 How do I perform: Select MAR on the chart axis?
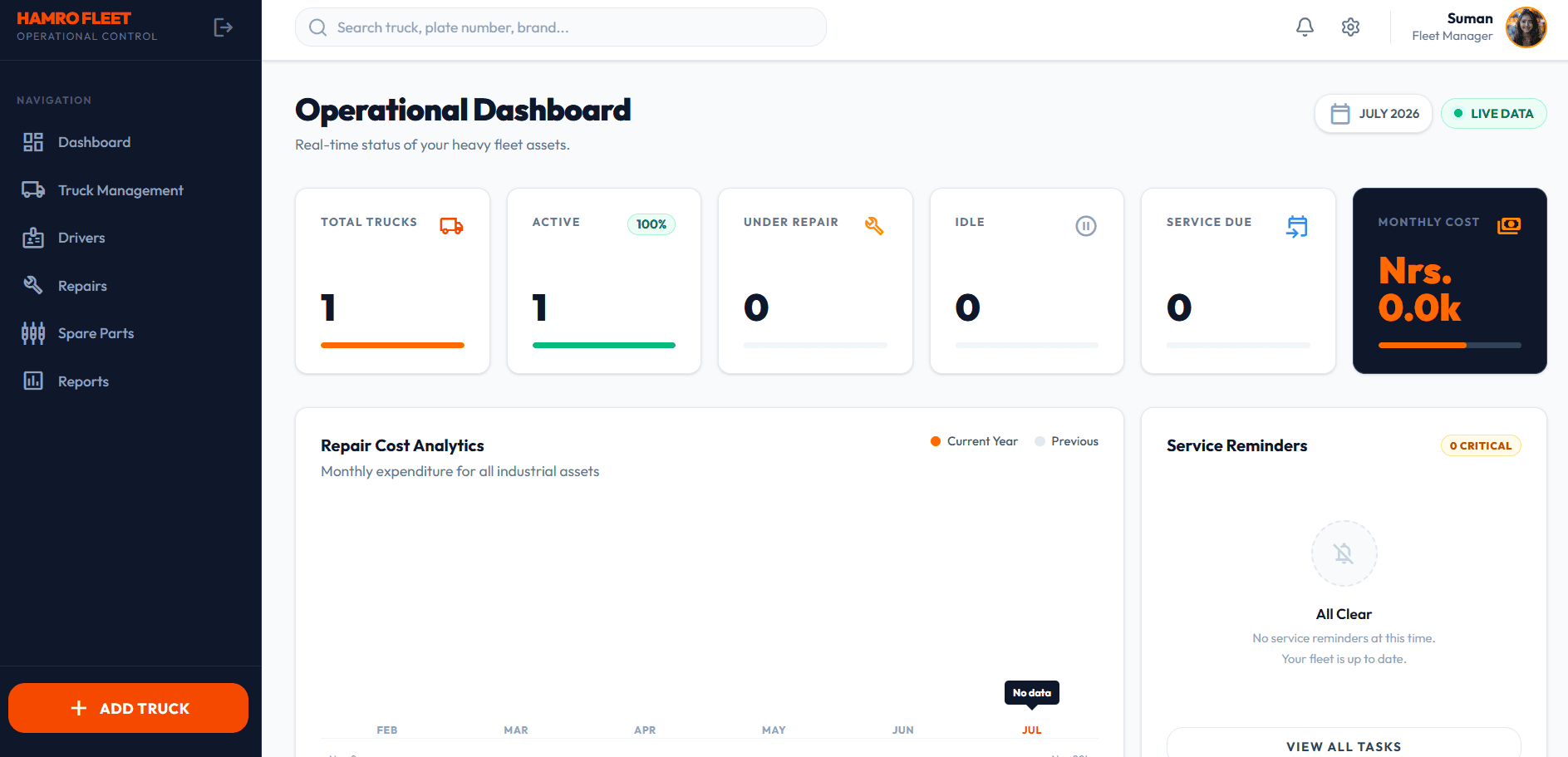point(516,730)
